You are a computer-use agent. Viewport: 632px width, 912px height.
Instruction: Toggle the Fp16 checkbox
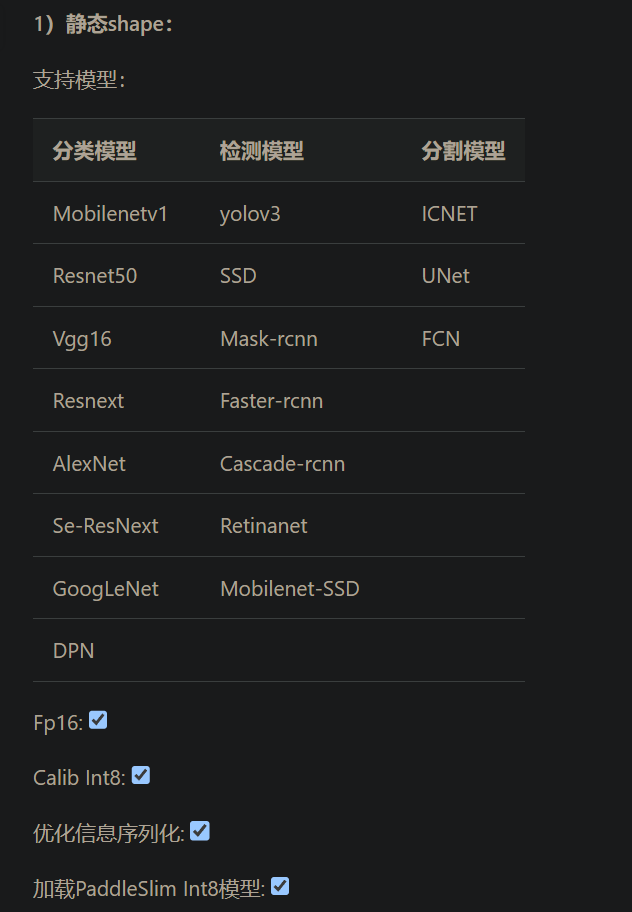(98, 719)
